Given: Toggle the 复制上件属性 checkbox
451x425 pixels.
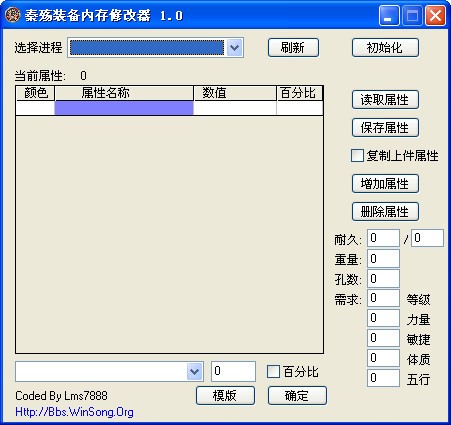Looking at the screenshot, I should (357, 156).
